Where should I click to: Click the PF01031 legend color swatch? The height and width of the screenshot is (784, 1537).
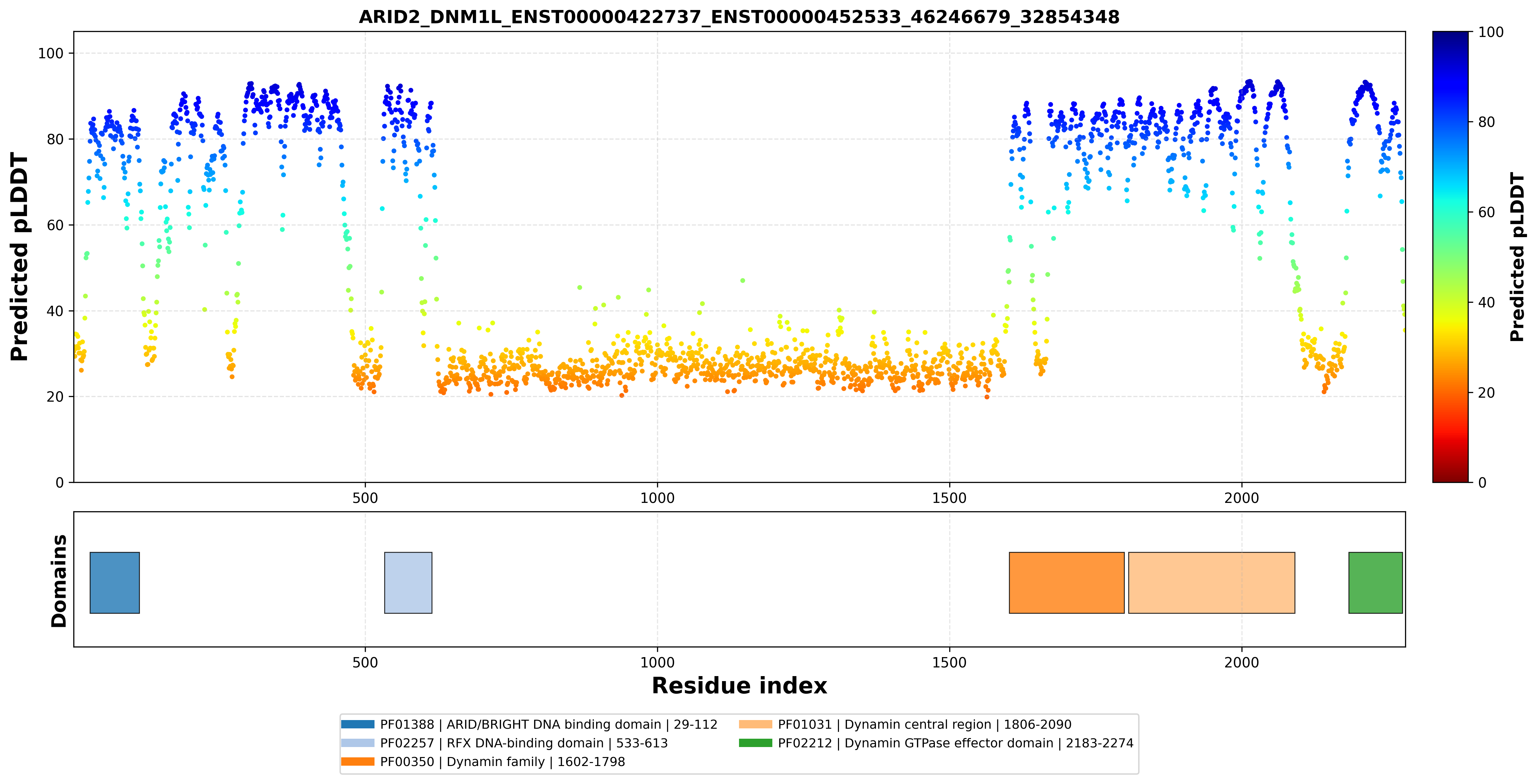(x=755, y=724)
